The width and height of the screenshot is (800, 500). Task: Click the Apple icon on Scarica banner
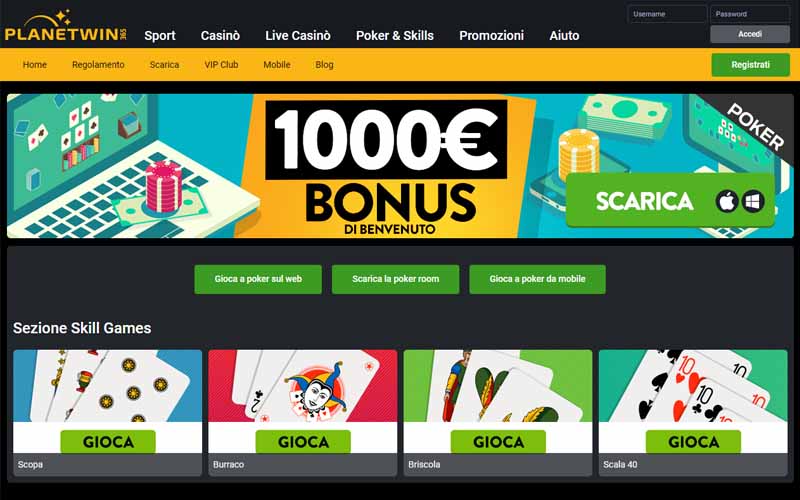727,201
